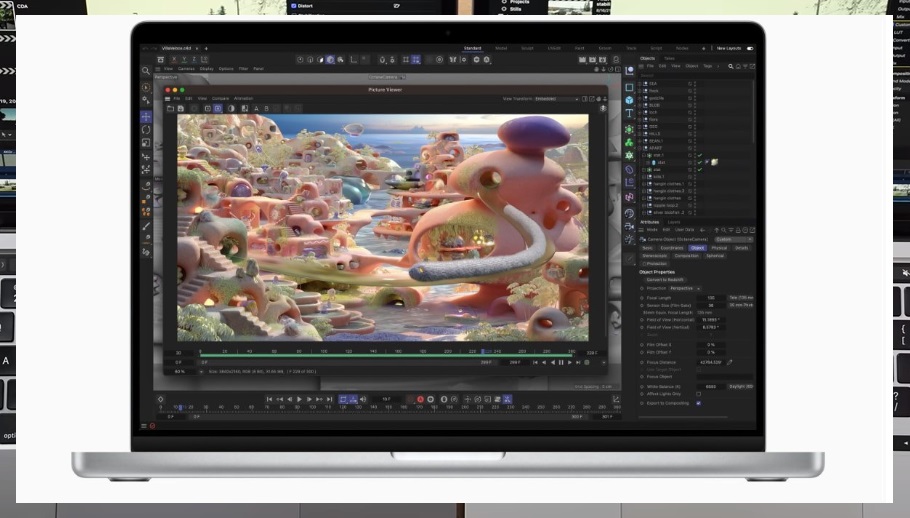Toggle the X axis lock
The width and height of the screenshot is (910, 518).
(x=174, y=59)
